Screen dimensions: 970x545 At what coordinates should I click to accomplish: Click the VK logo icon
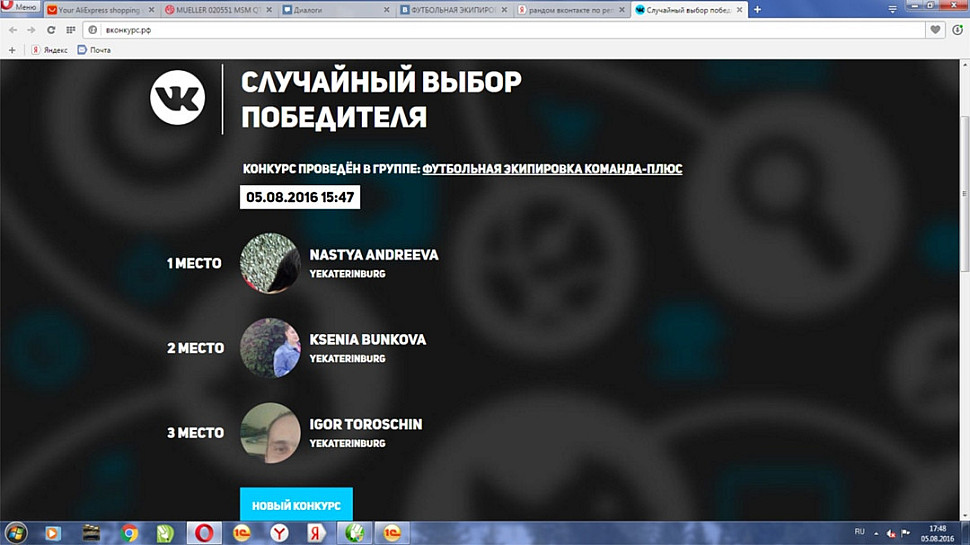pos(177,98)
